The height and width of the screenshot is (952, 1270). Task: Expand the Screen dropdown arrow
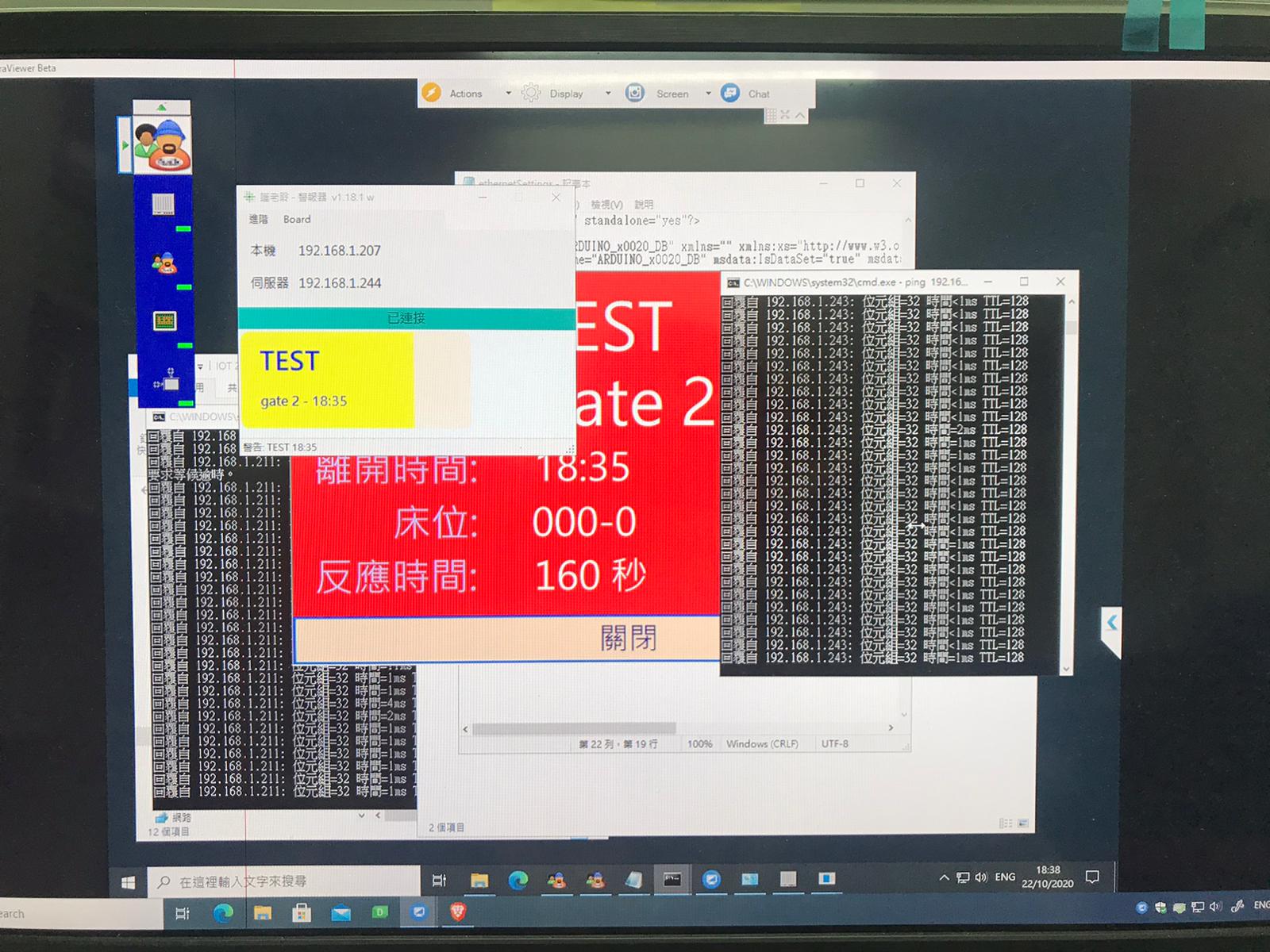[x=708, y=94]
